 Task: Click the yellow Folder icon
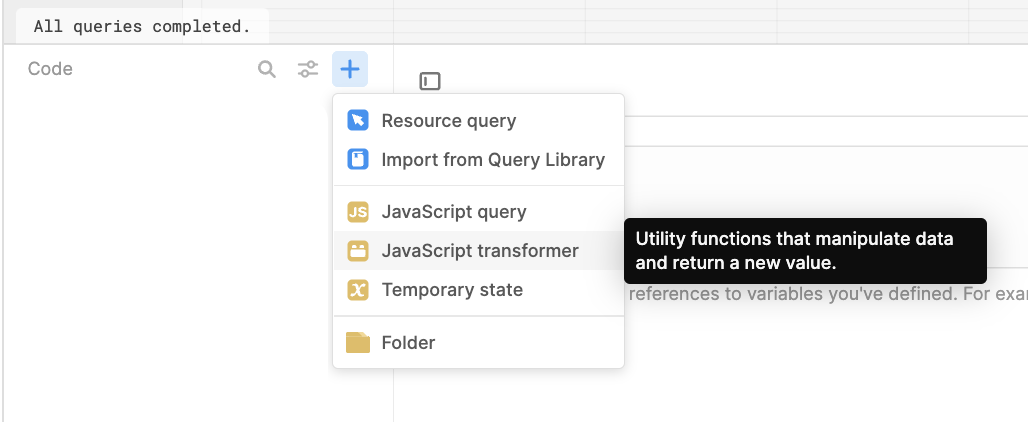[x=358, y=343]
